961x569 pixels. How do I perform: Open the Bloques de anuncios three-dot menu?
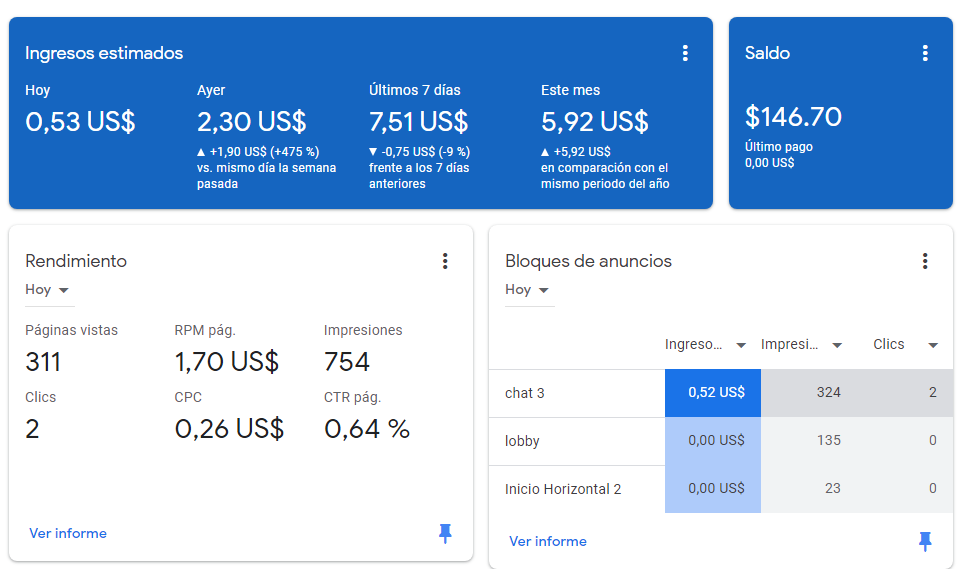(925, 261)
